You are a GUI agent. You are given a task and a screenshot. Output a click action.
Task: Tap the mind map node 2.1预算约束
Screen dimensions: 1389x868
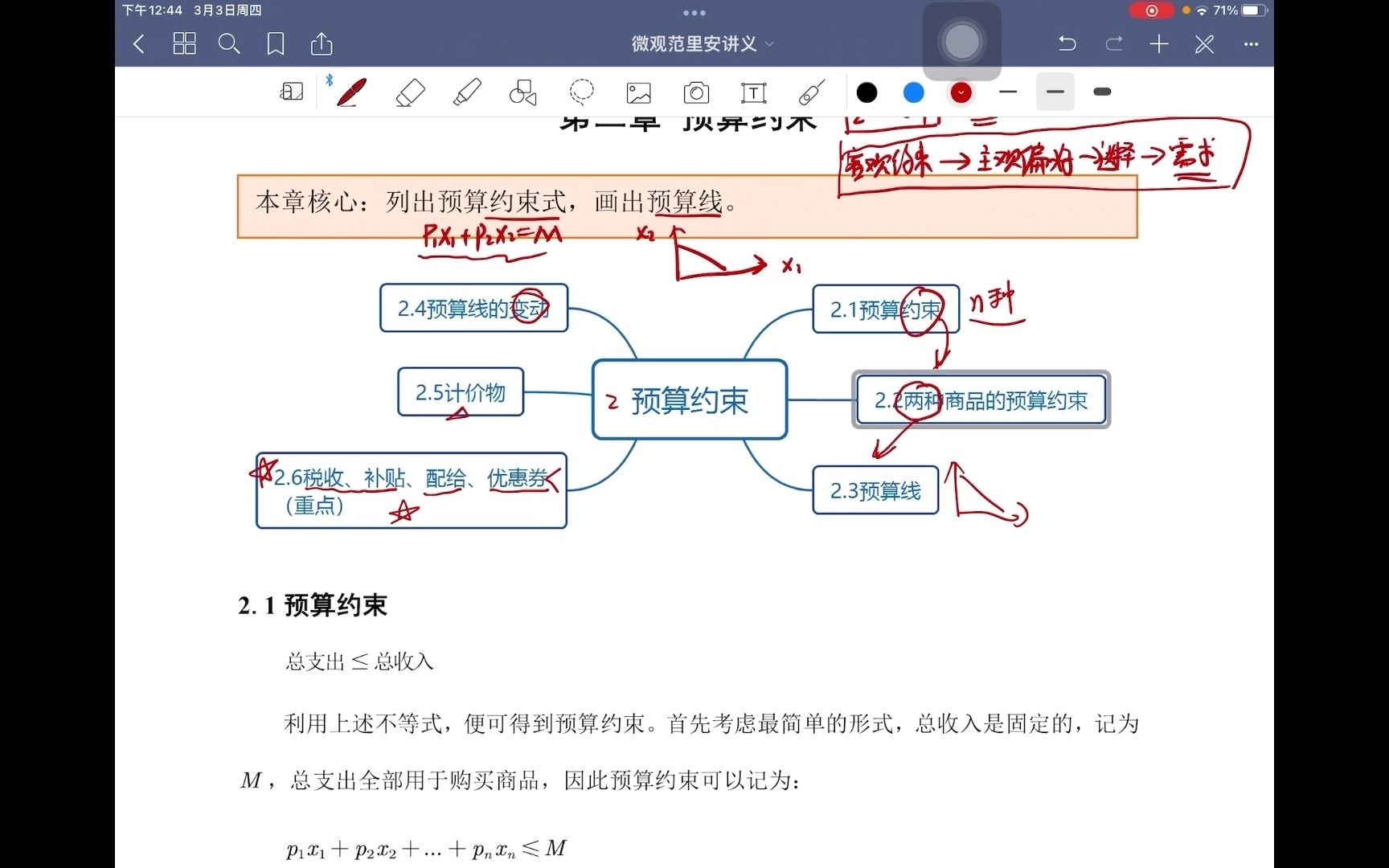(x=885, y=309)
